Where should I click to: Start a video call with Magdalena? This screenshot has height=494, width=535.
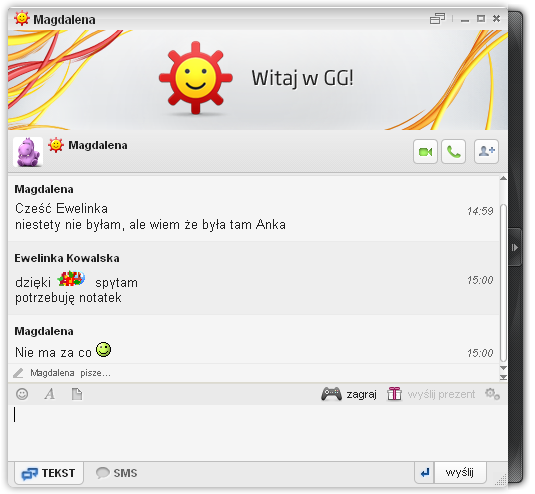pos(425,152)
